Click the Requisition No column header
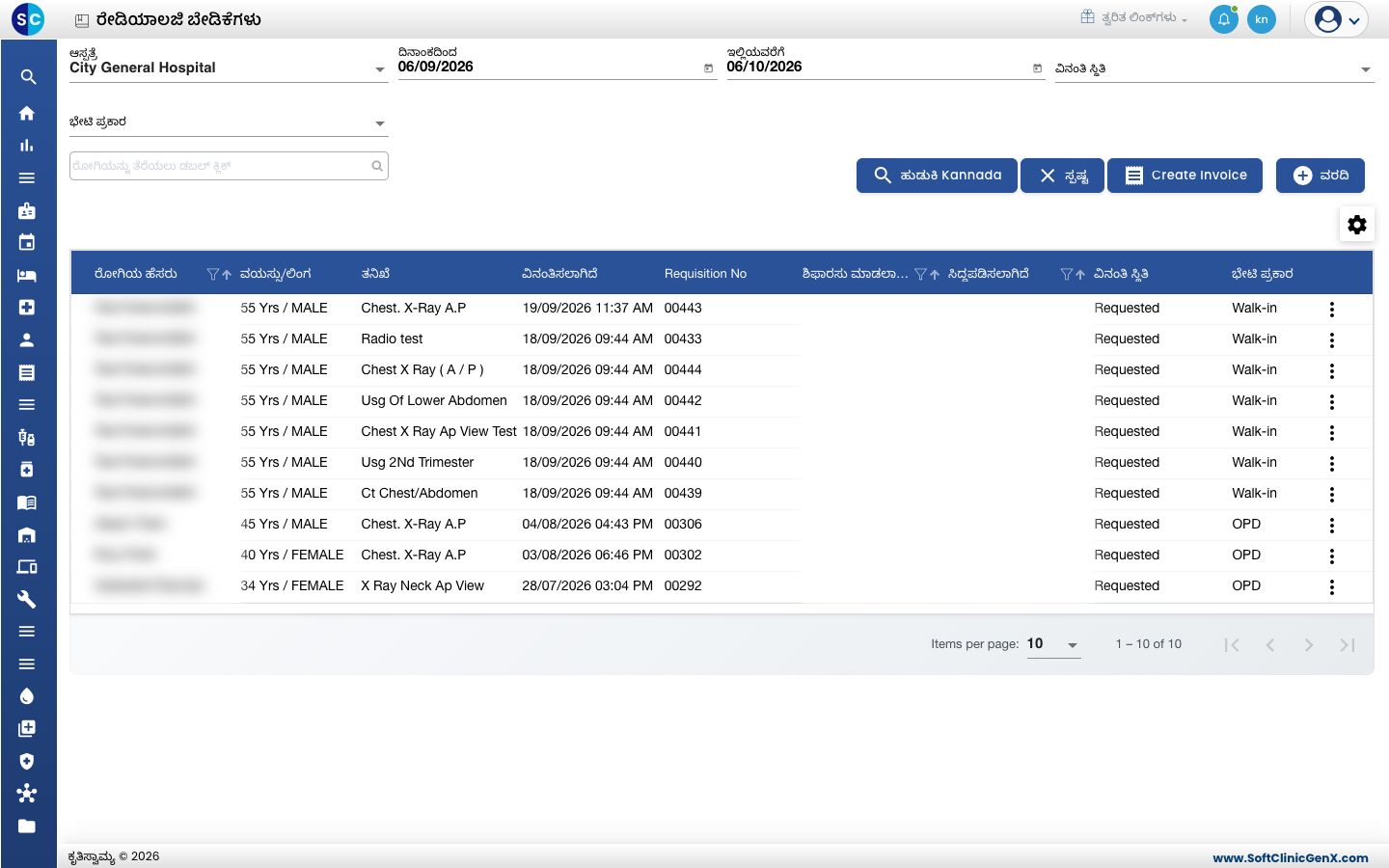Screen dimensions: 1389x868 tap(705, 274)
